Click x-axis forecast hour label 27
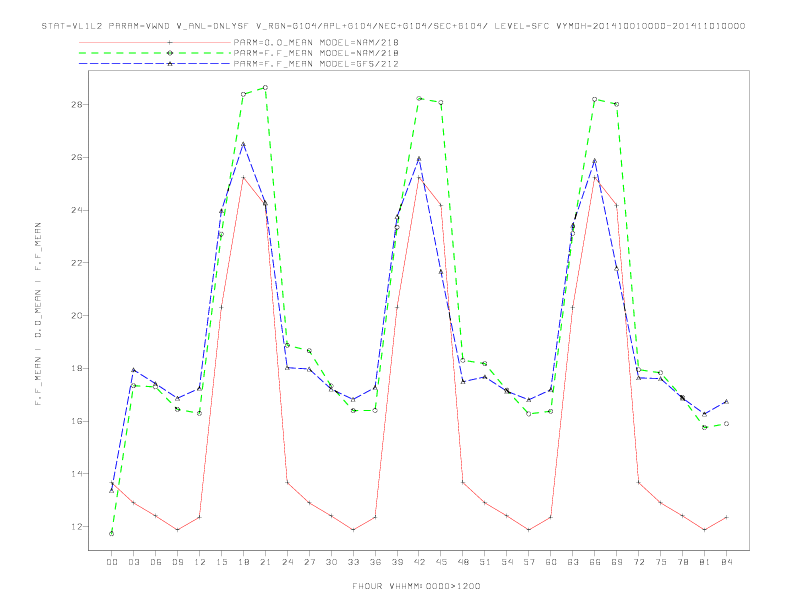 309,562
